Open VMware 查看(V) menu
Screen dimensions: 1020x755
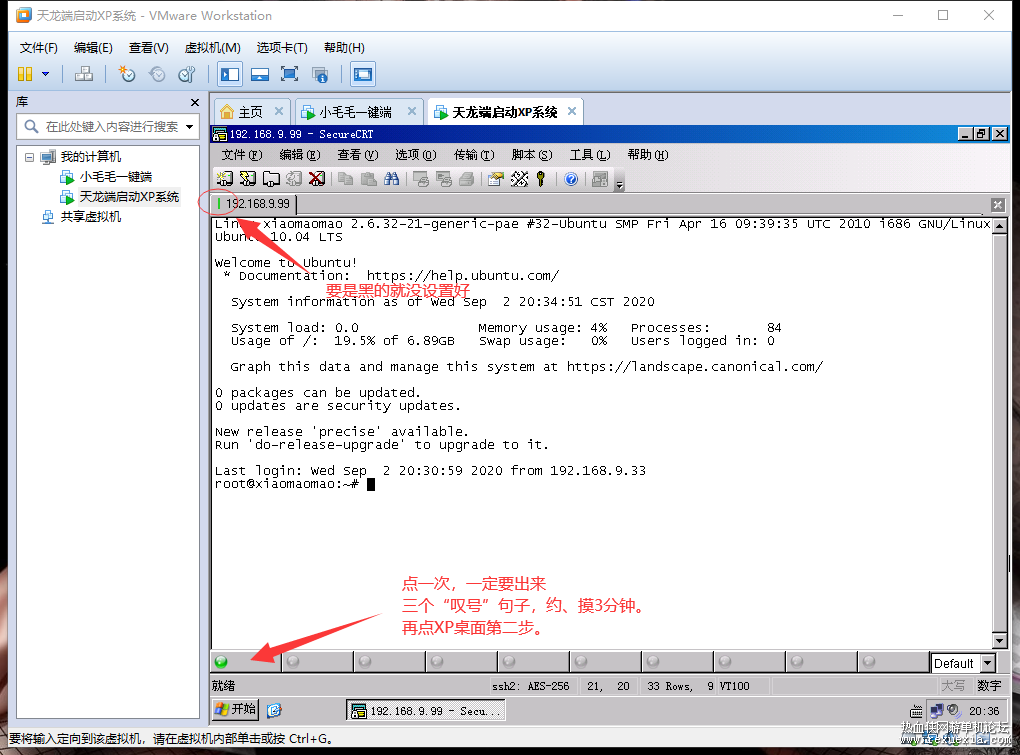[x=148, y=47]
